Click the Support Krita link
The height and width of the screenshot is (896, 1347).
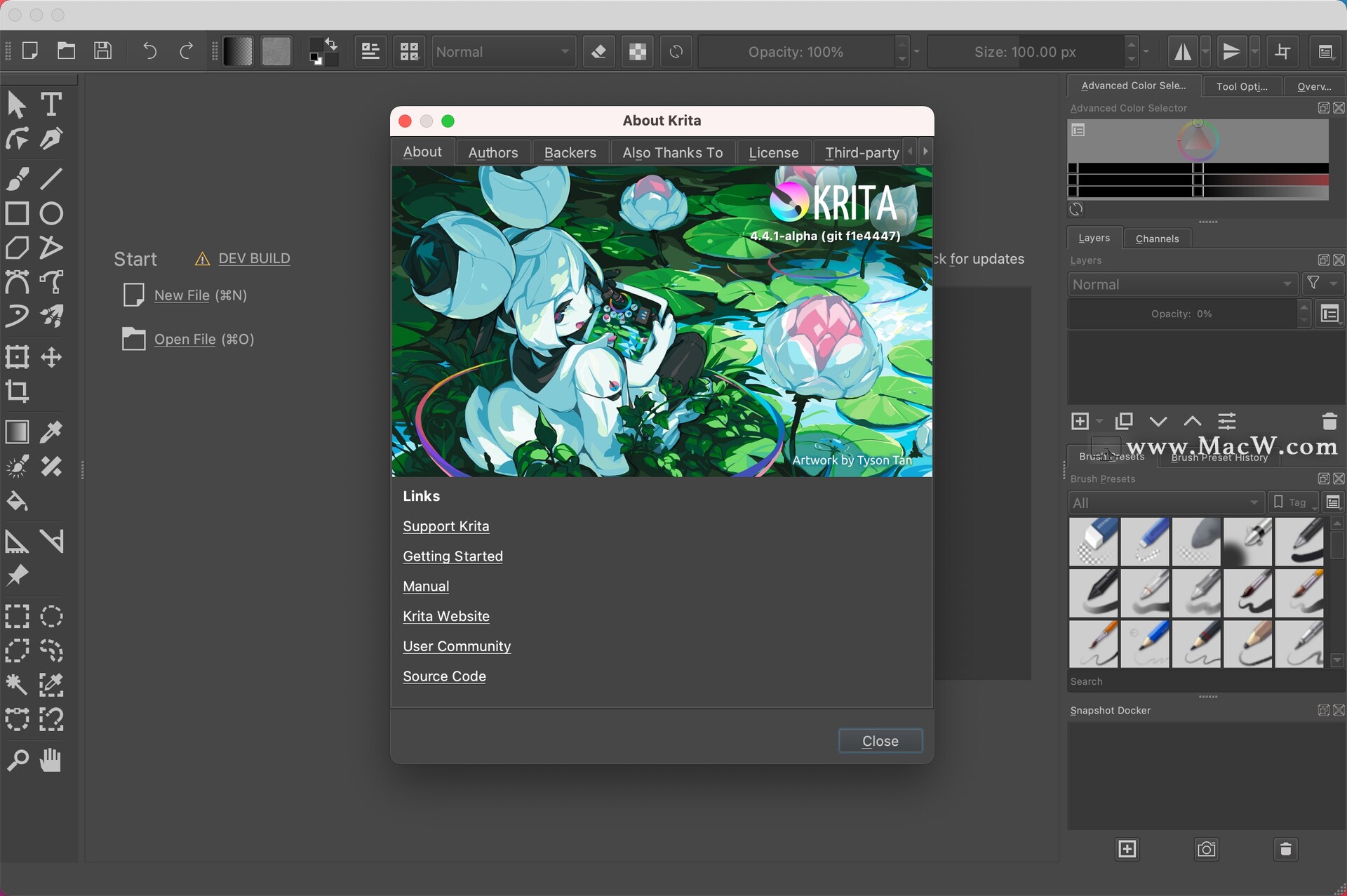(446, 525)
